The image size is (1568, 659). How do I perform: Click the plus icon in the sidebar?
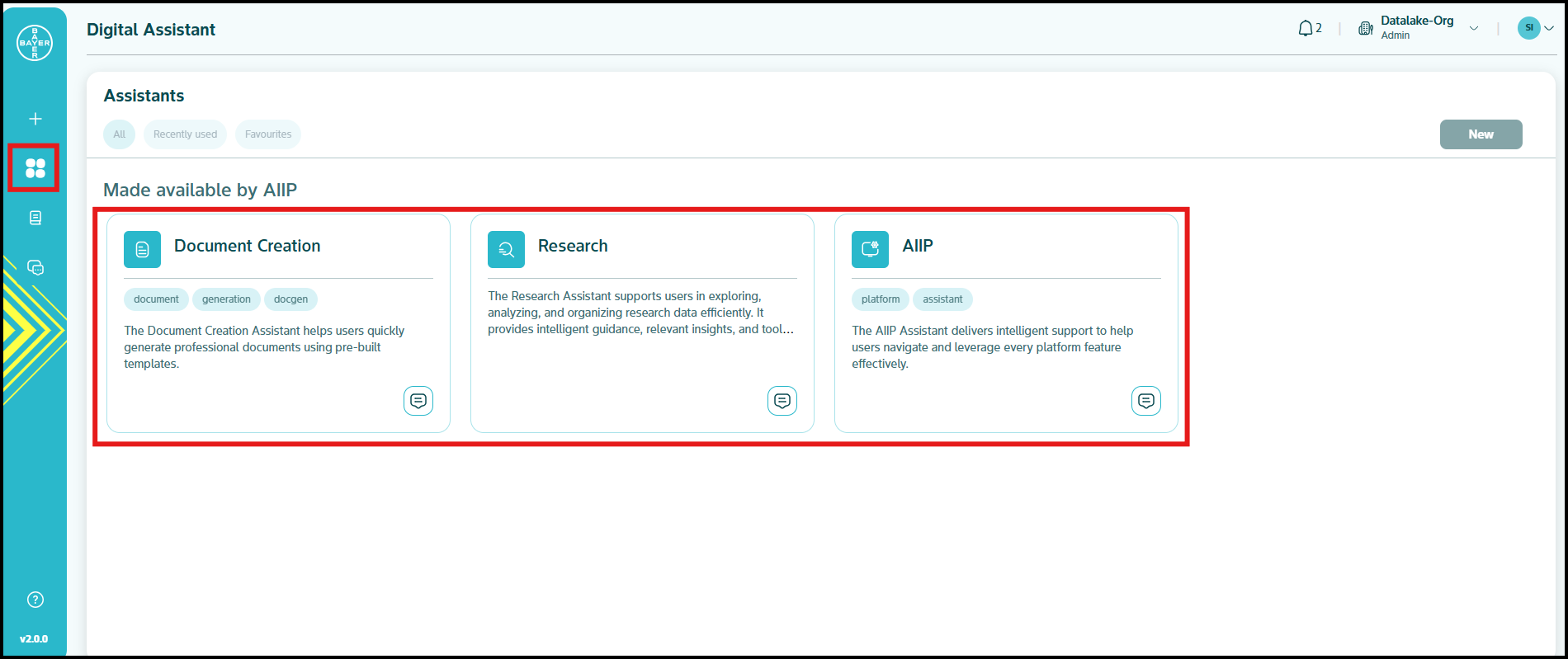pyautogui.click(x=35, y=119)
